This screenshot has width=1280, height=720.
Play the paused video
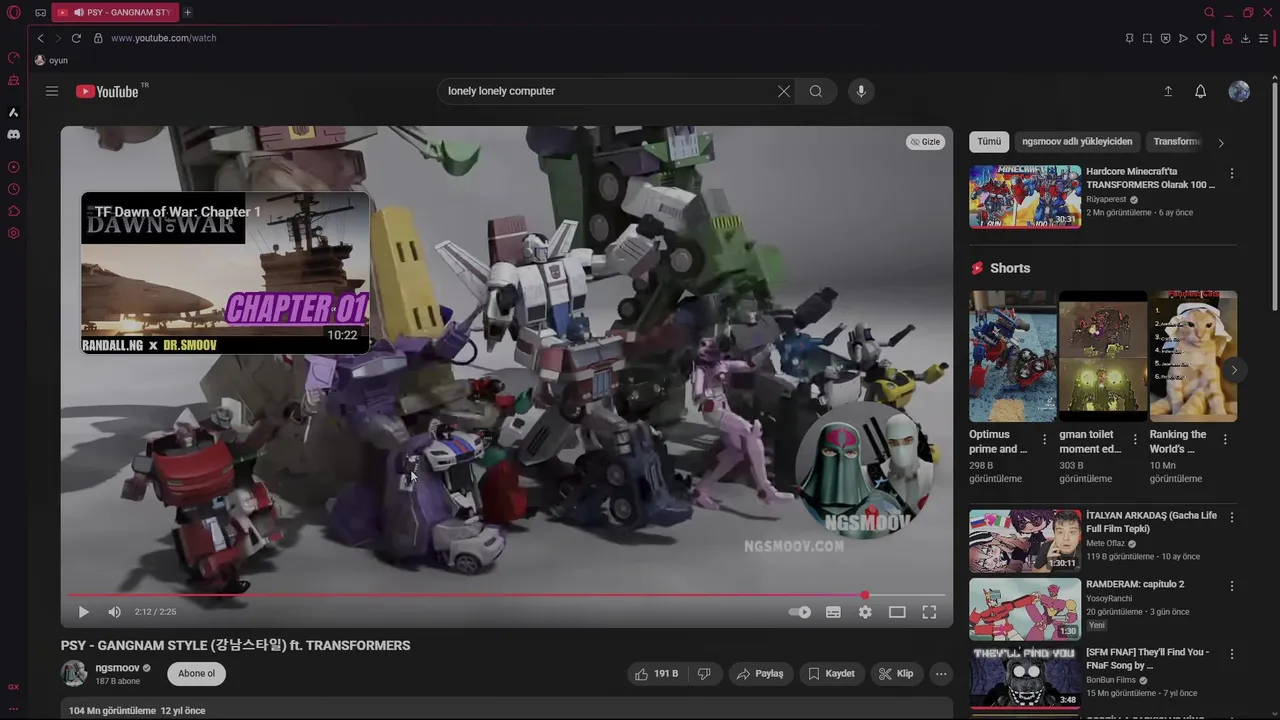click(x=84, y=612)
